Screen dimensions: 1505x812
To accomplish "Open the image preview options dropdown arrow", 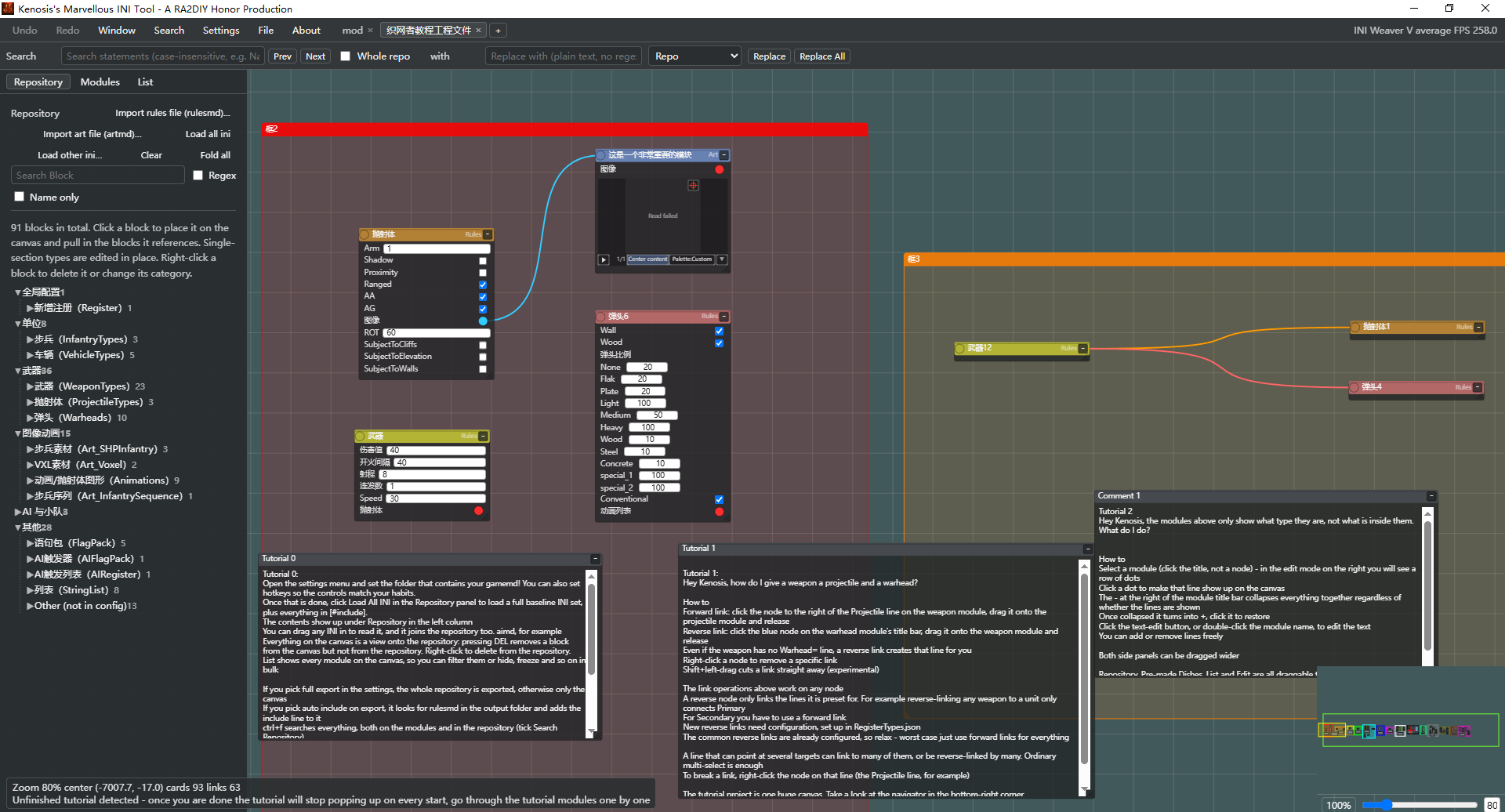I will (722, 259).
